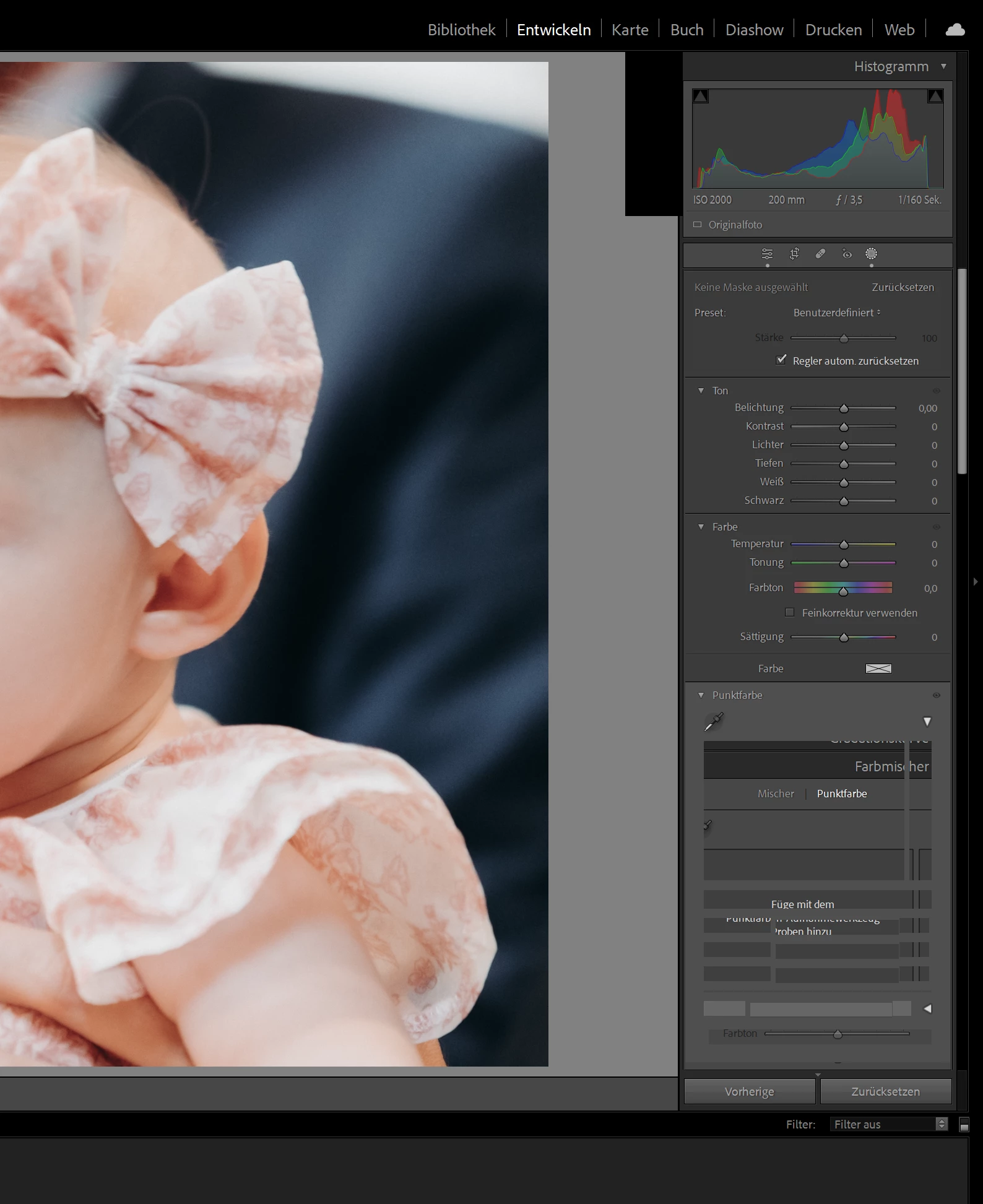This screenshot has width=983, height=1204.
Task: Click the cloud sync icon
Action: 955,30
